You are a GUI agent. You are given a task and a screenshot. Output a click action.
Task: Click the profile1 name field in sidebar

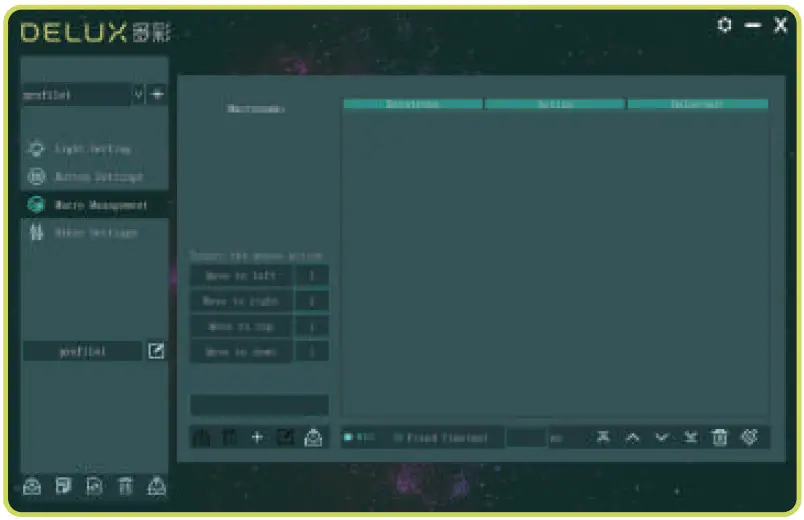pos(83,351)
